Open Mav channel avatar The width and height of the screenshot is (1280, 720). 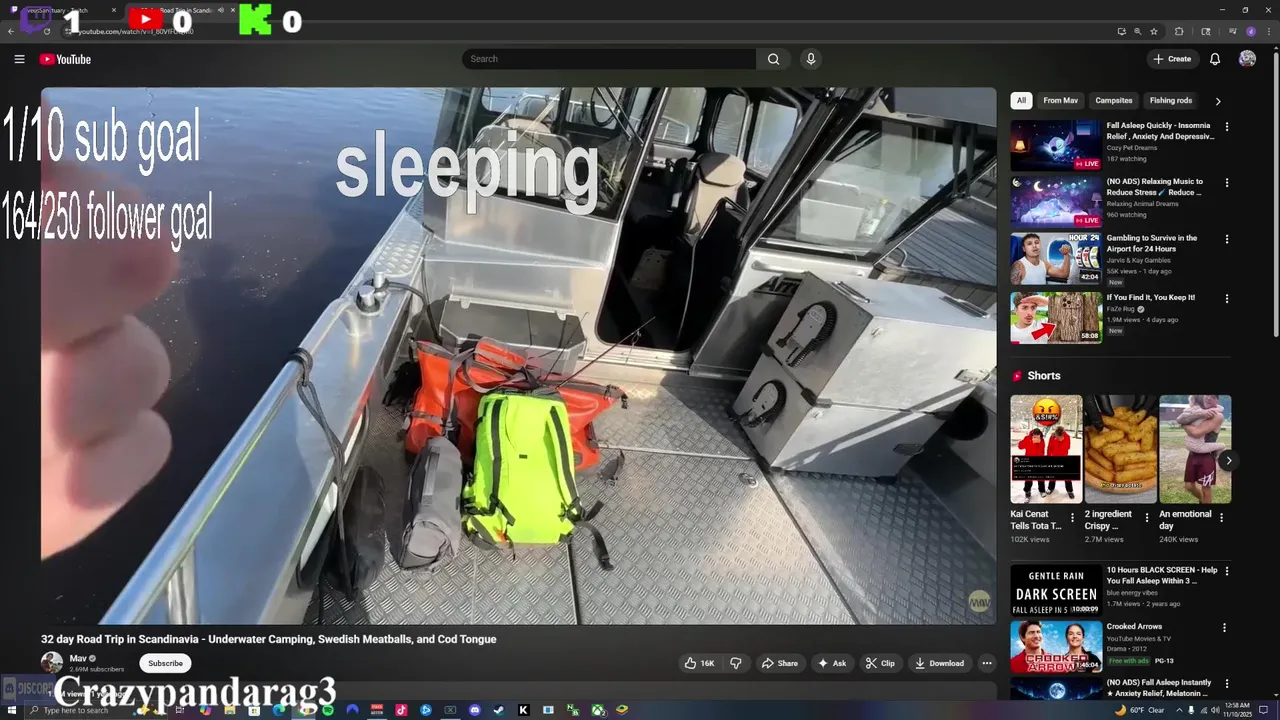pos(51,663)
